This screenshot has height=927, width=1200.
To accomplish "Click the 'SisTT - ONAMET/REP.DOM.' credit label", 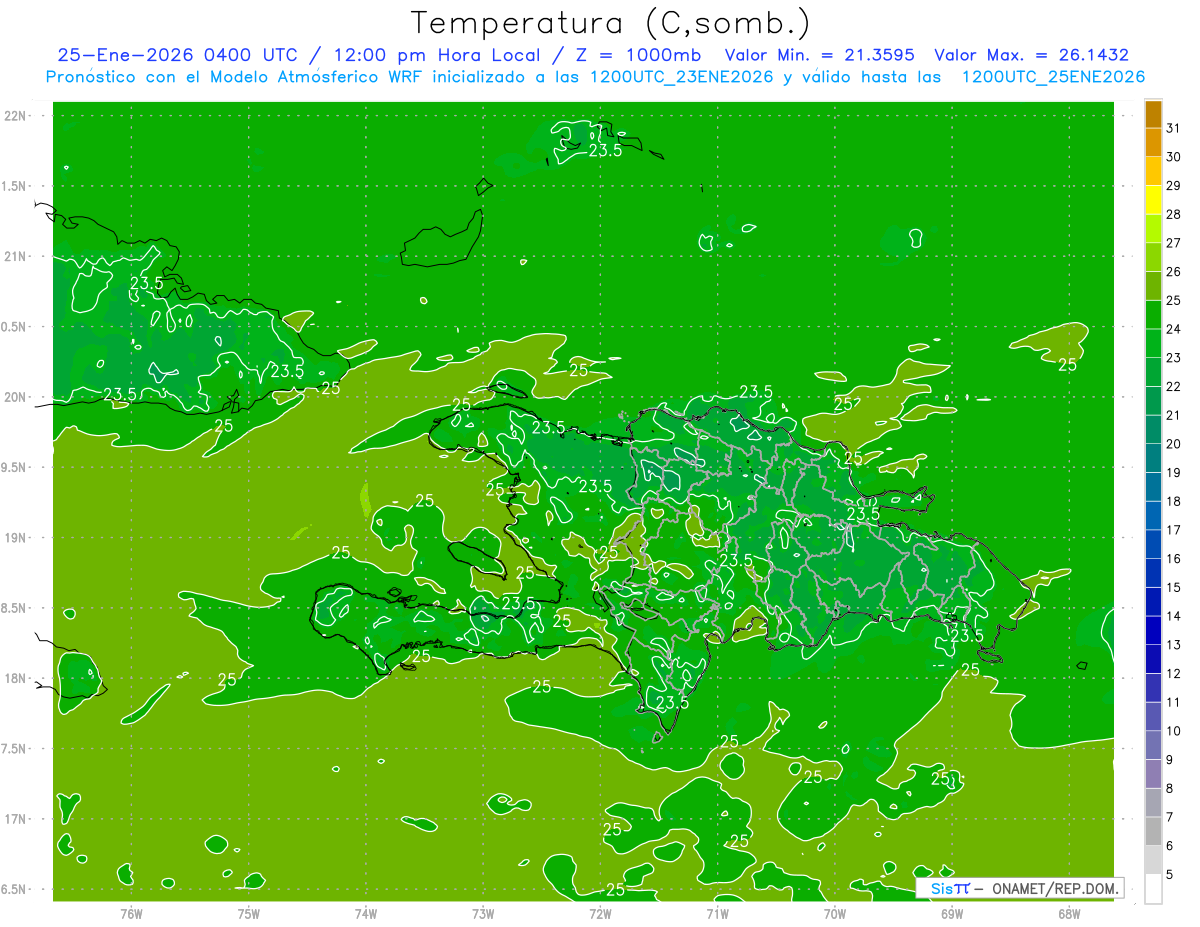I will (1020, 888).
